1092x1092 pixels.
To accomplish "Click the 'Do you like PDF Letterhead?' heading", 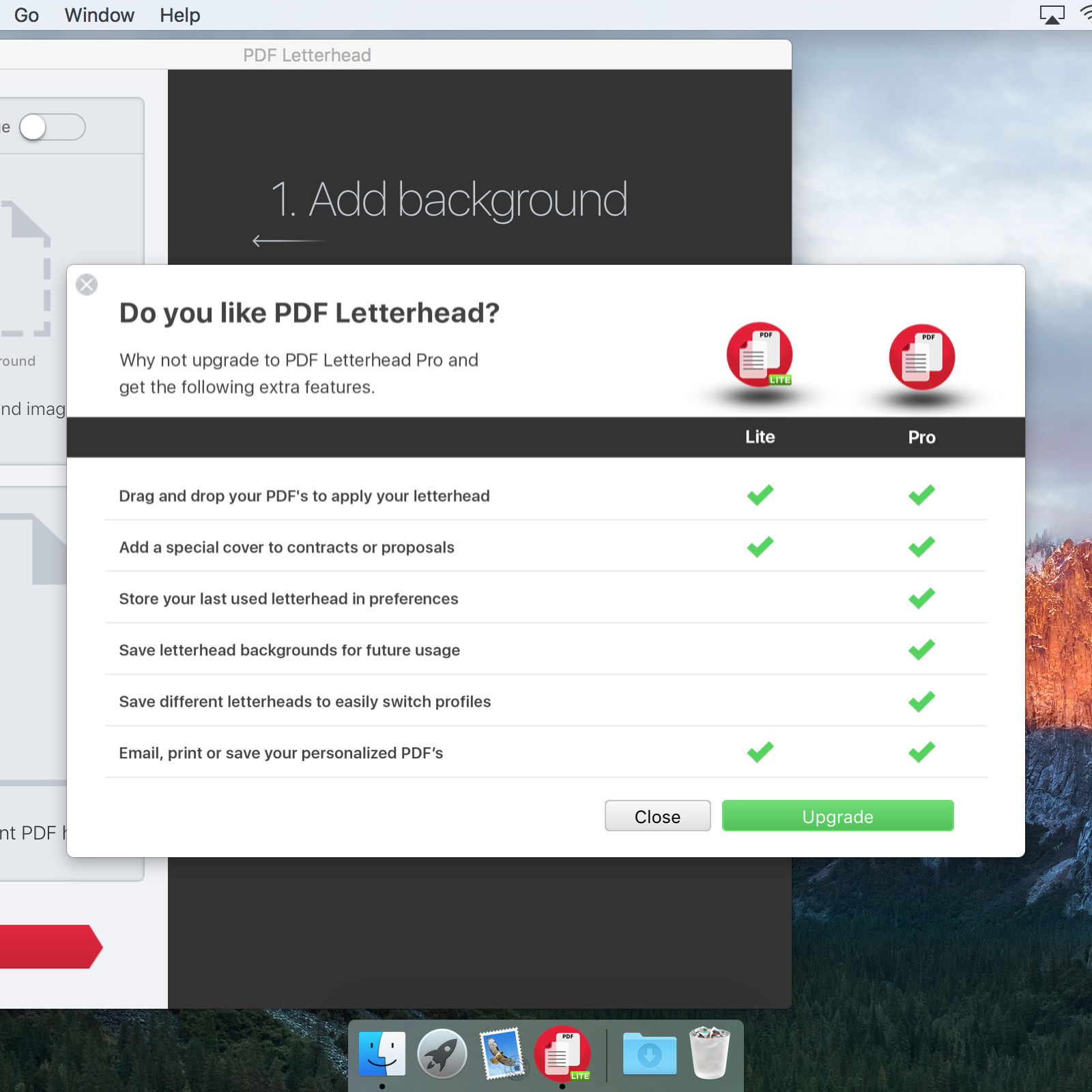I will (309, 313).
